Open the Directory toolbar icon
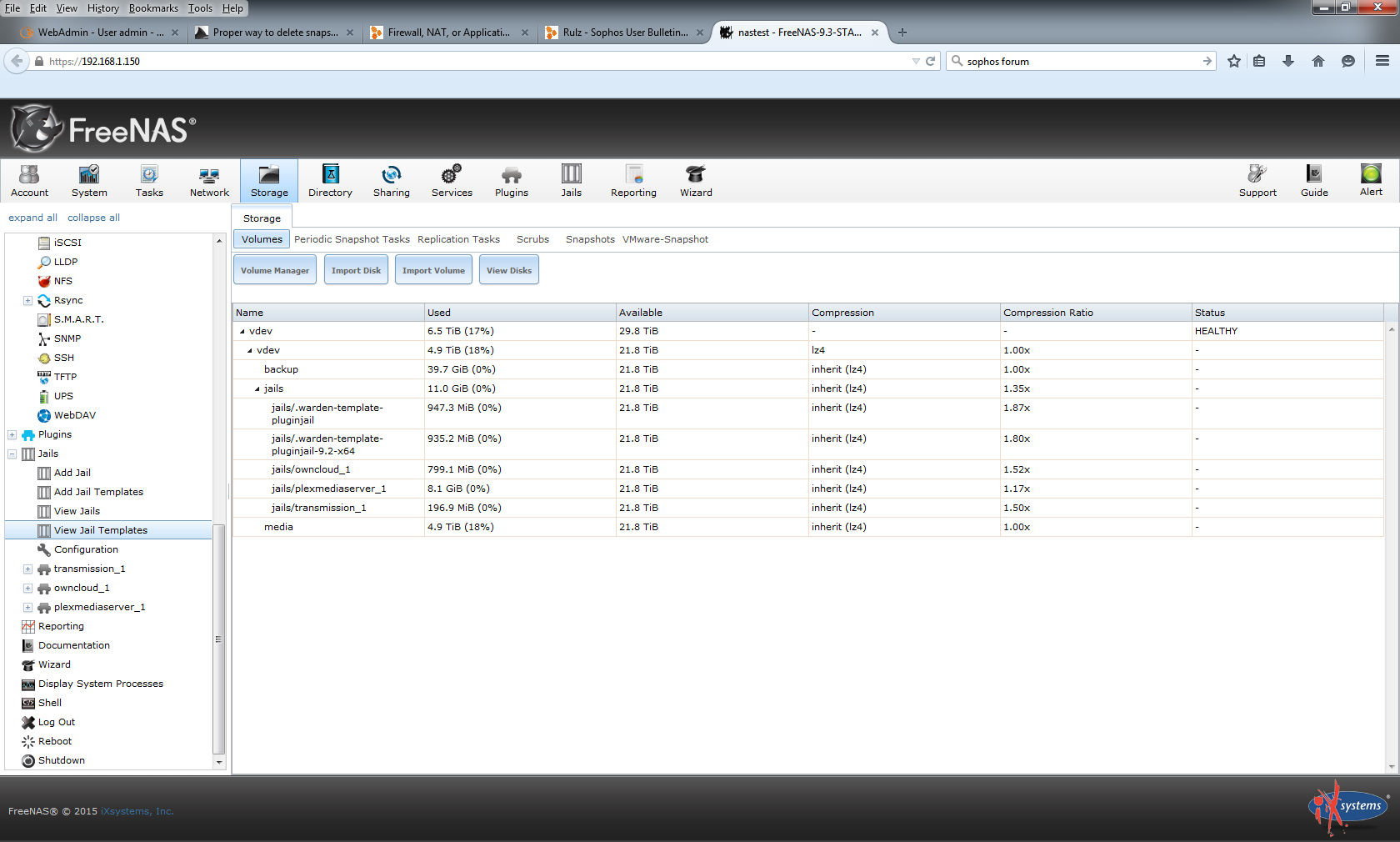This screenshot has width=1400, height=842. coord(330,181)
